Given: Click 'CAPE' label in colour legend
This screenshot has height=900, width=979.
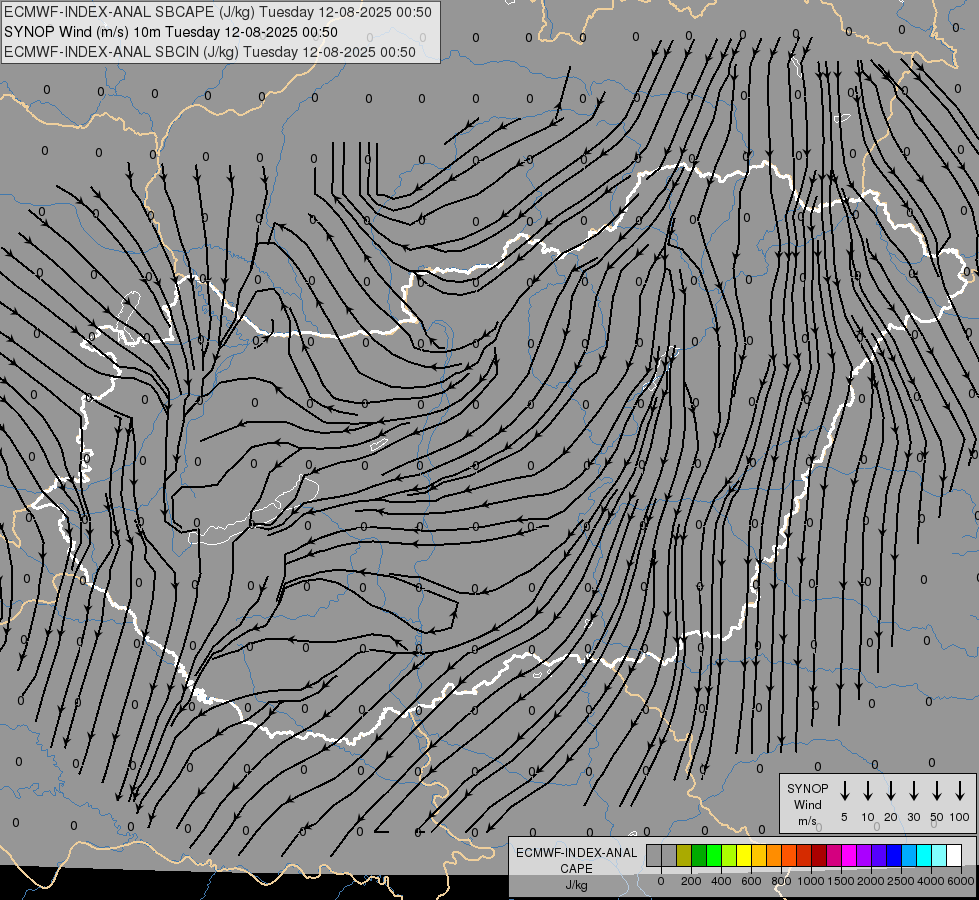Looking at the screenshot, I should [x=576, y=869].
